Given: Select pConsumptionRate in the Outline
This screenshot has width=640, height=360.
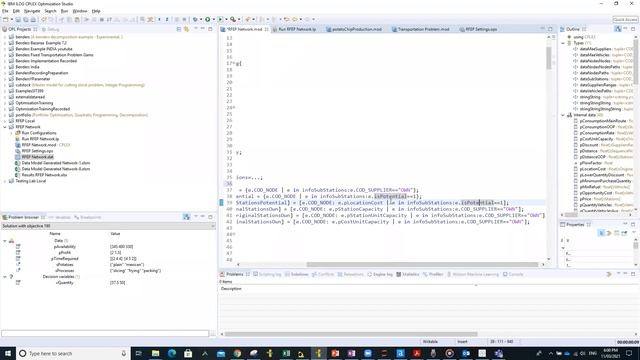Looking at the screenshot, I should point(597,133).
